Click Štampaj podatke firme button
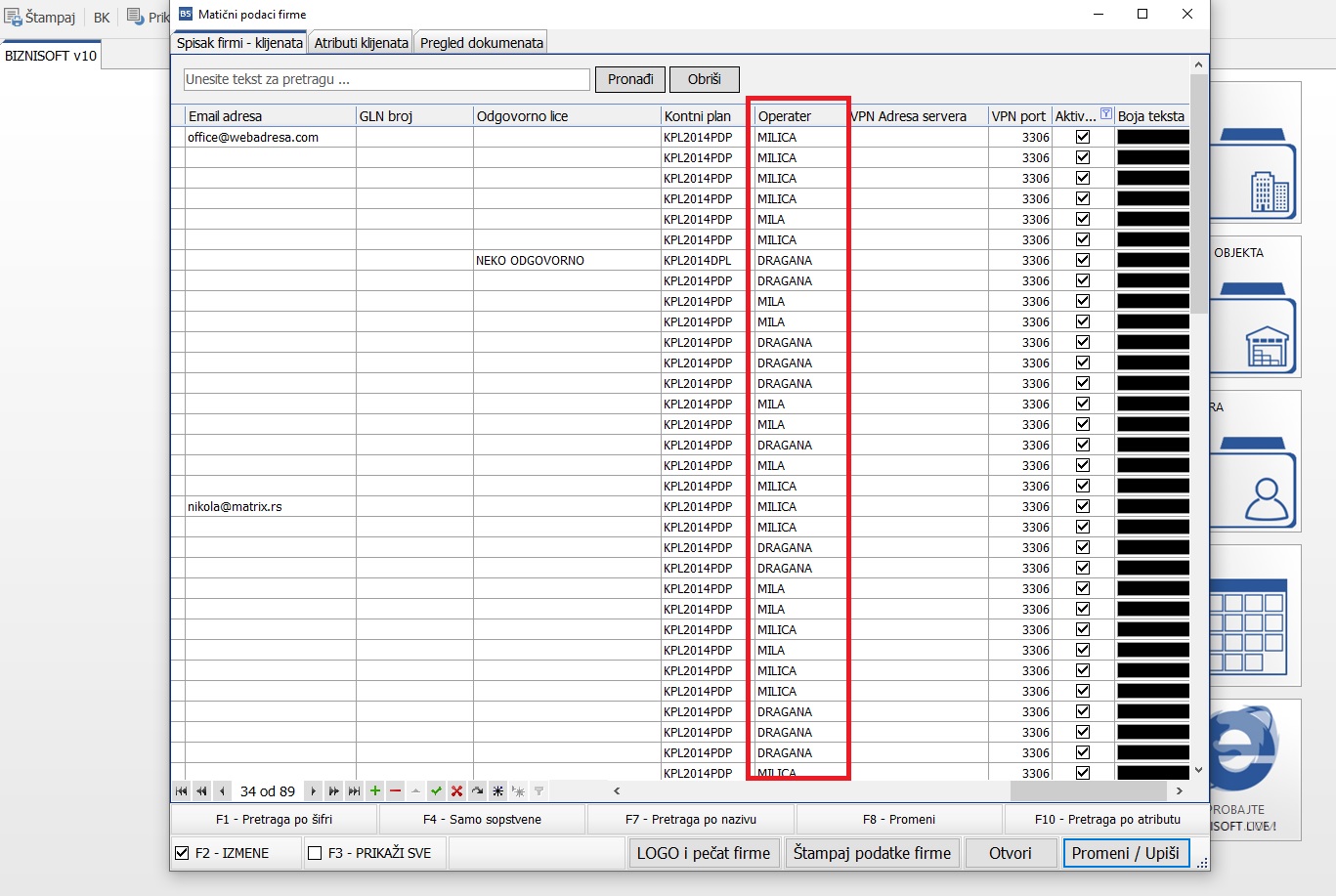The image size is (1336, 896). point(872,853)
